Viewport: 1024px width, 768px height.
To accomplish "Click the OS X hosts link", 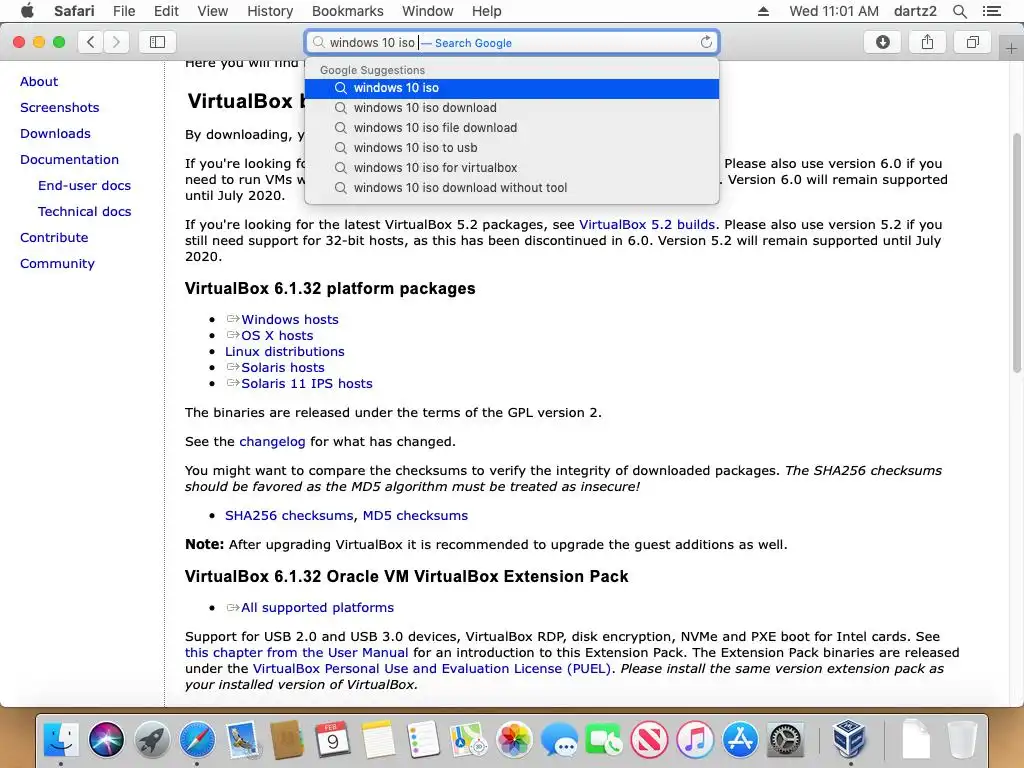I will (x=277, y=336).
